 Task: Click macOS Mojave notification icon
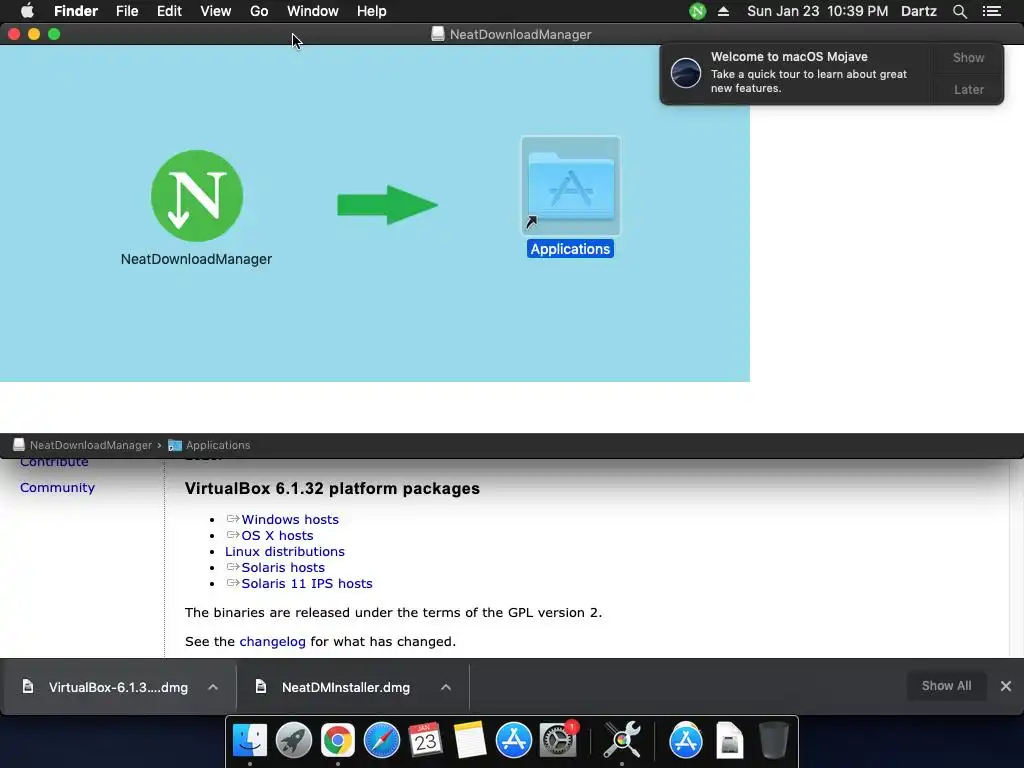686,72
